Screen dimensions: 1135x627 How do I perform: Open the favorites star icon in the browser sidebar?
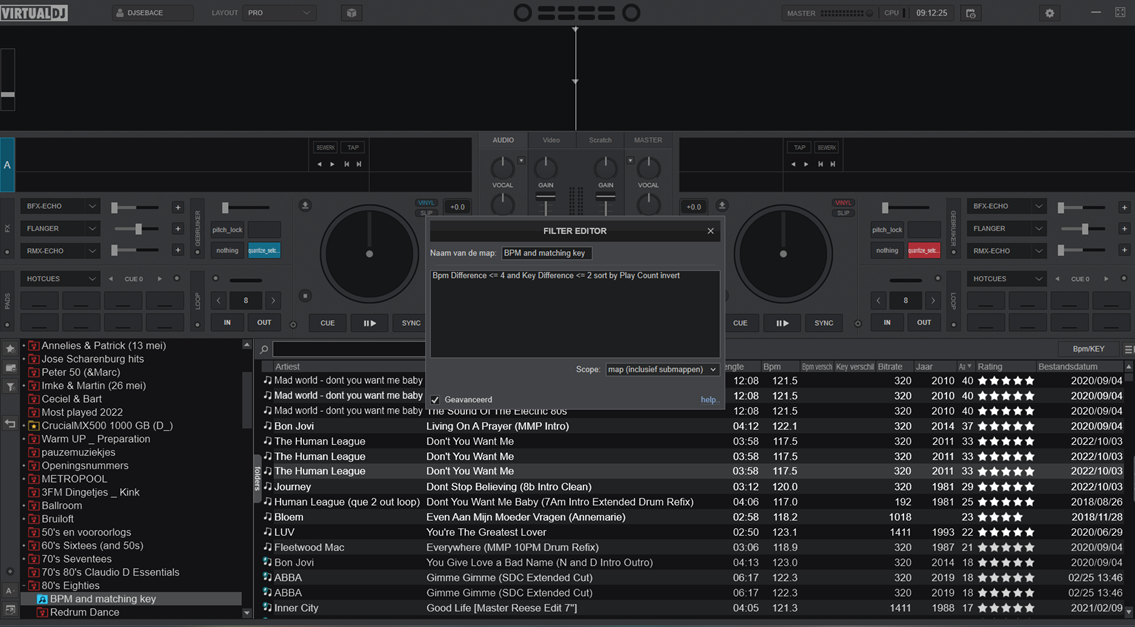point(10,348)
